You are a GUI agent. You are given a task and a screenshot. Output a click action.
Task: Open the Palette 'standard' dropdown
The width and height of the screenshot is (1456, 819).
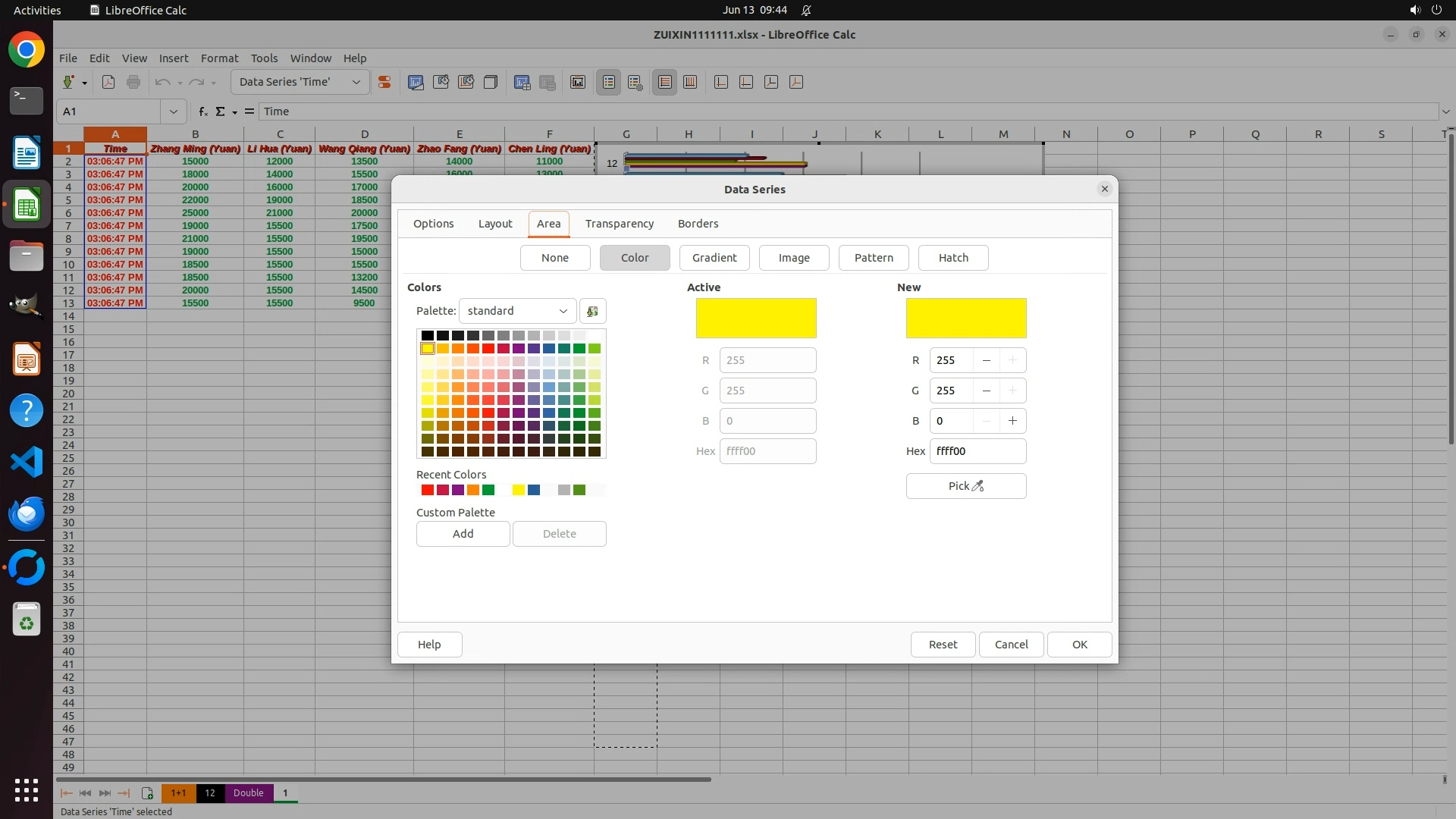tap(517, 311)
